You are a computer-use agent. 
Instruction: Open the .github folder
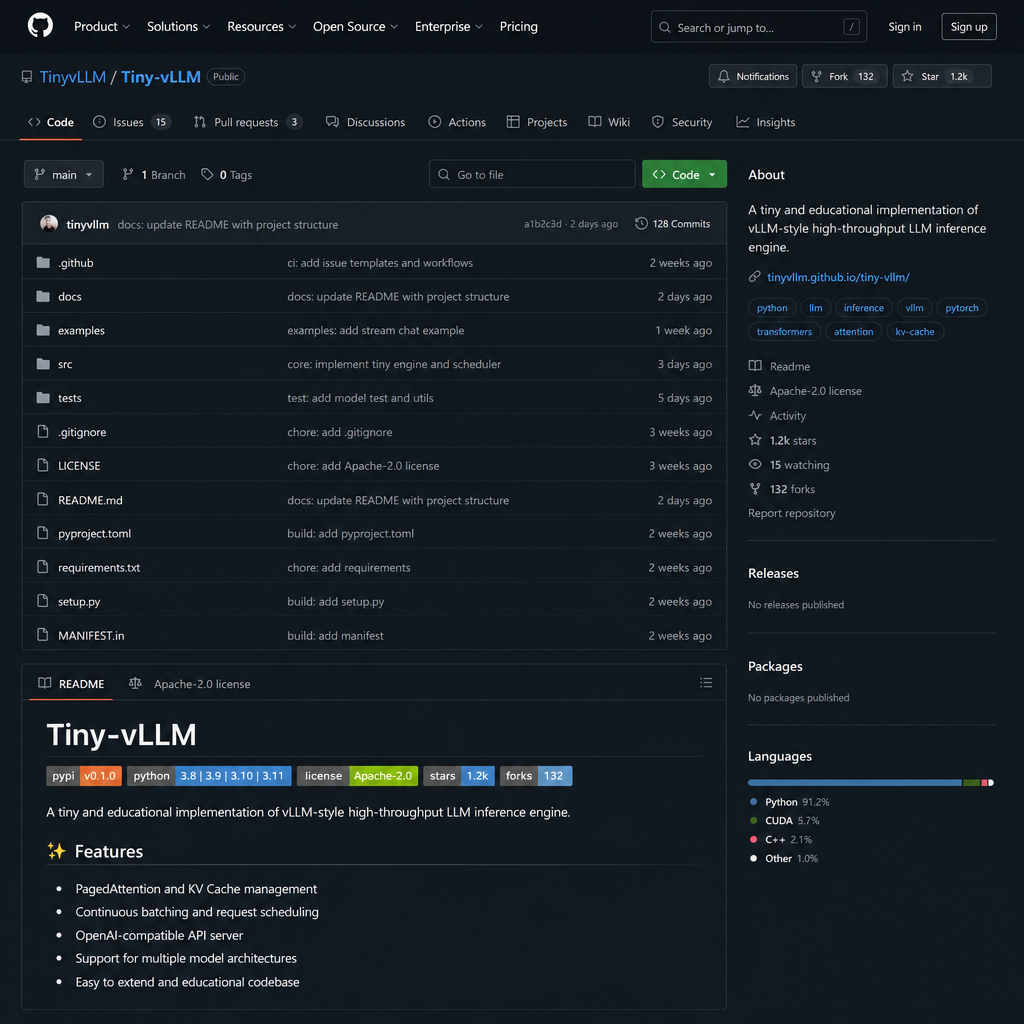pyautogui.click(x=76, y=263)
